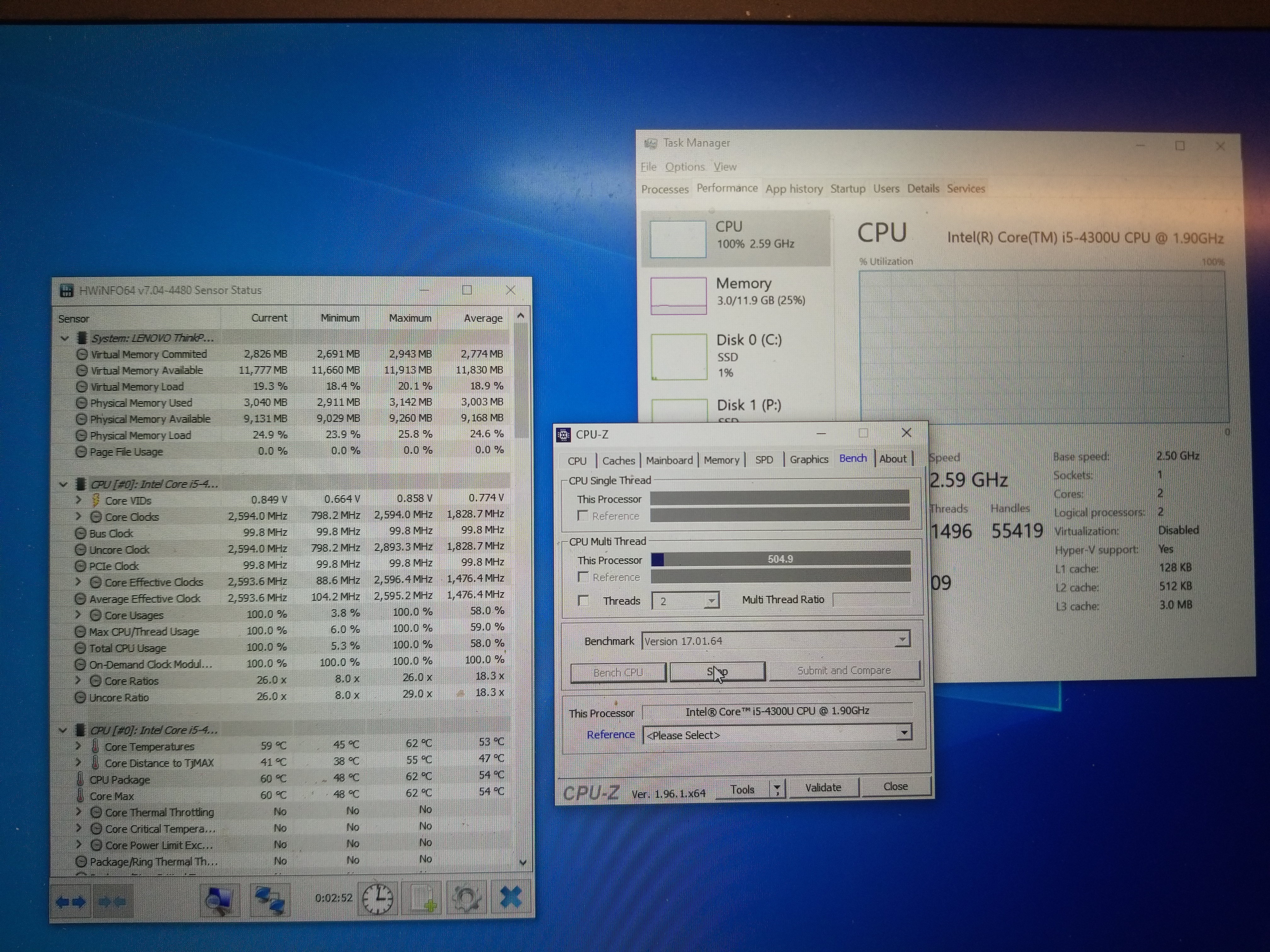Click the collapse-layout arrows icon in HWiNFO toolbar
Screen dimensions: 1270x952
112,902
